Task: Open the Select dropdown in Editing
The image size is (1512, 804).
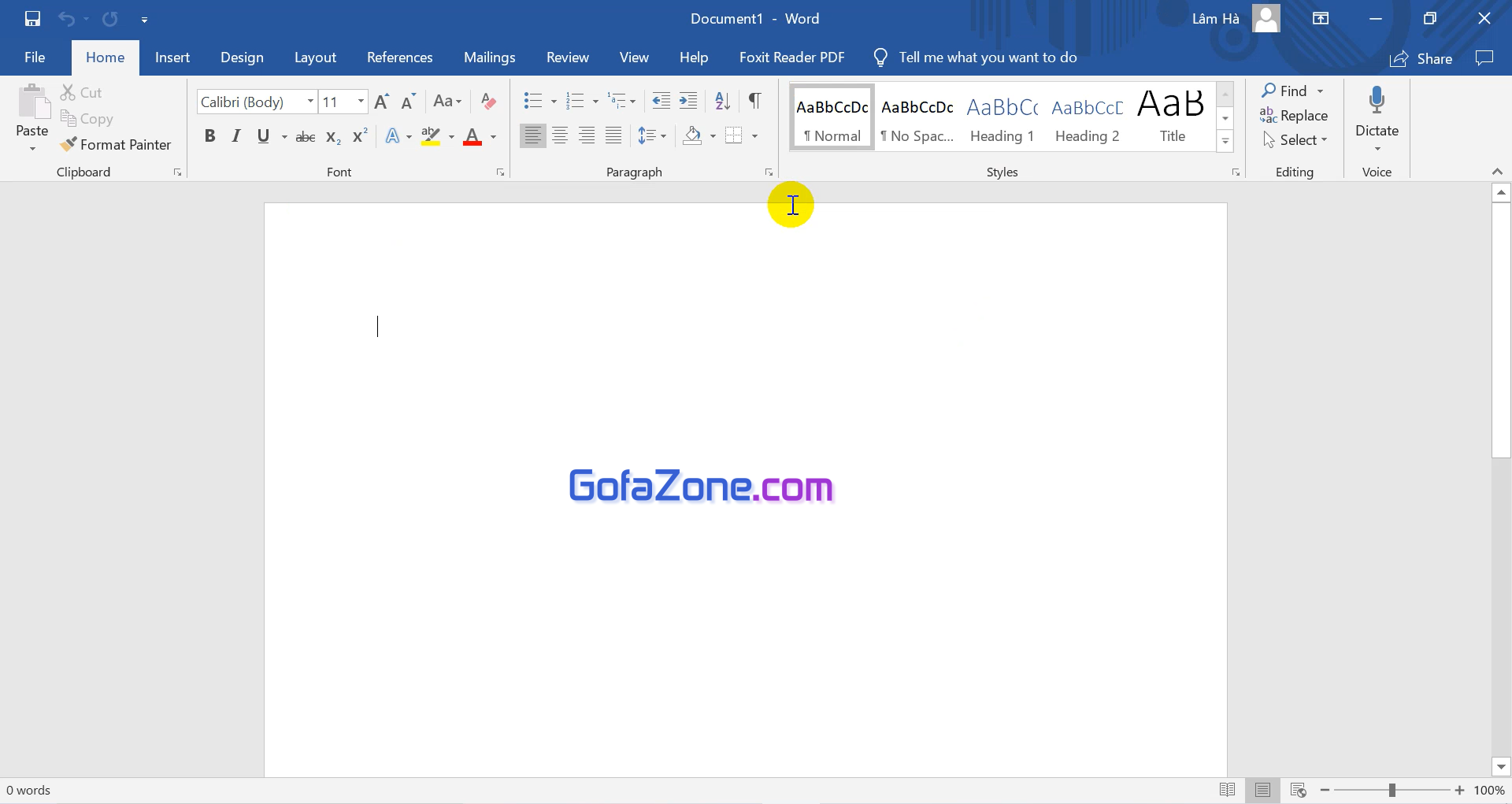Action: (1295, 140)
